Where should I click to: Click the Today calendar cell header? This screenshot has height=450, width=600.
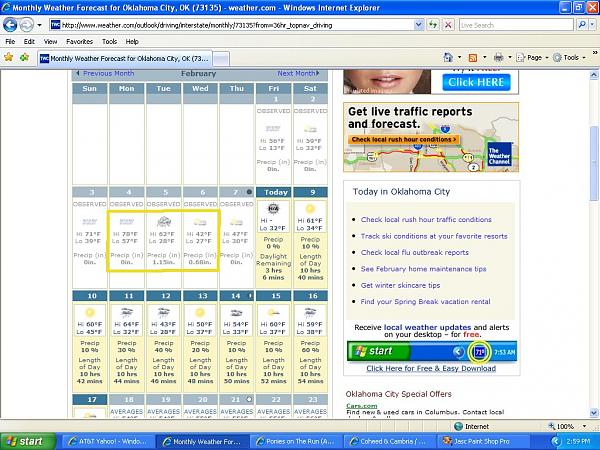[x=273, y=192]
